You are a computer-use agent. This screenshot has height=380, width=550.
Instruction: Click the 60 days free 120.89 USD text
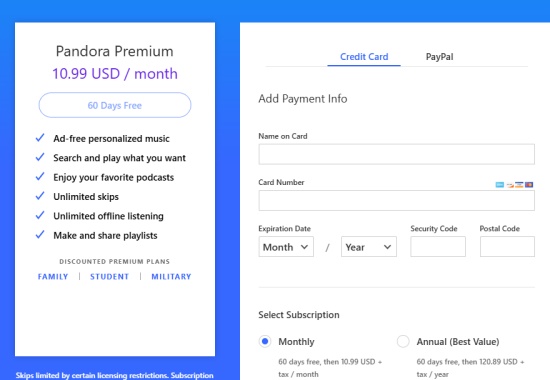pos(470,368)
